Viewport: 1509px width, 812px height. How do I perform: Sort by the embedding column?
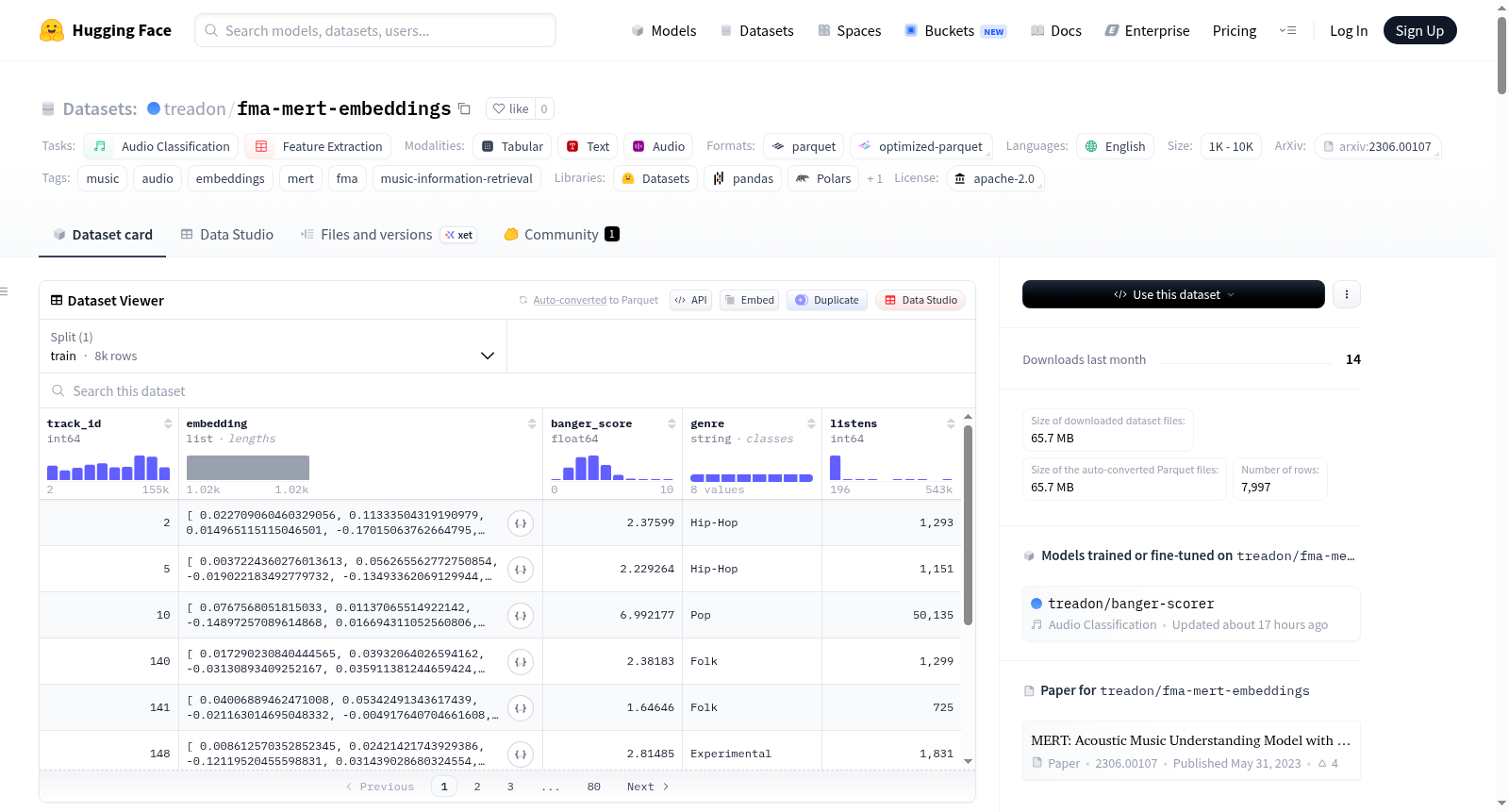[532, 423]
